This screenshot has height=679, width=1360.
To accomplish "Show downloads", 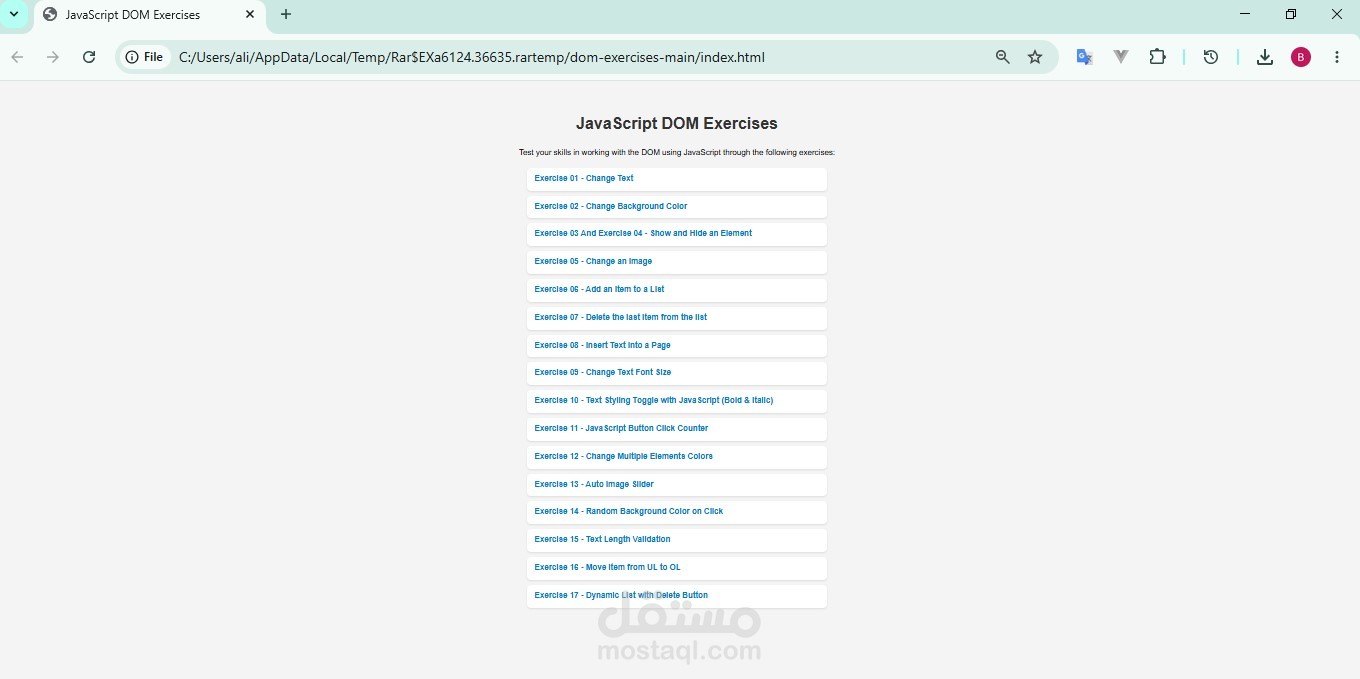I will (1265, 57).
